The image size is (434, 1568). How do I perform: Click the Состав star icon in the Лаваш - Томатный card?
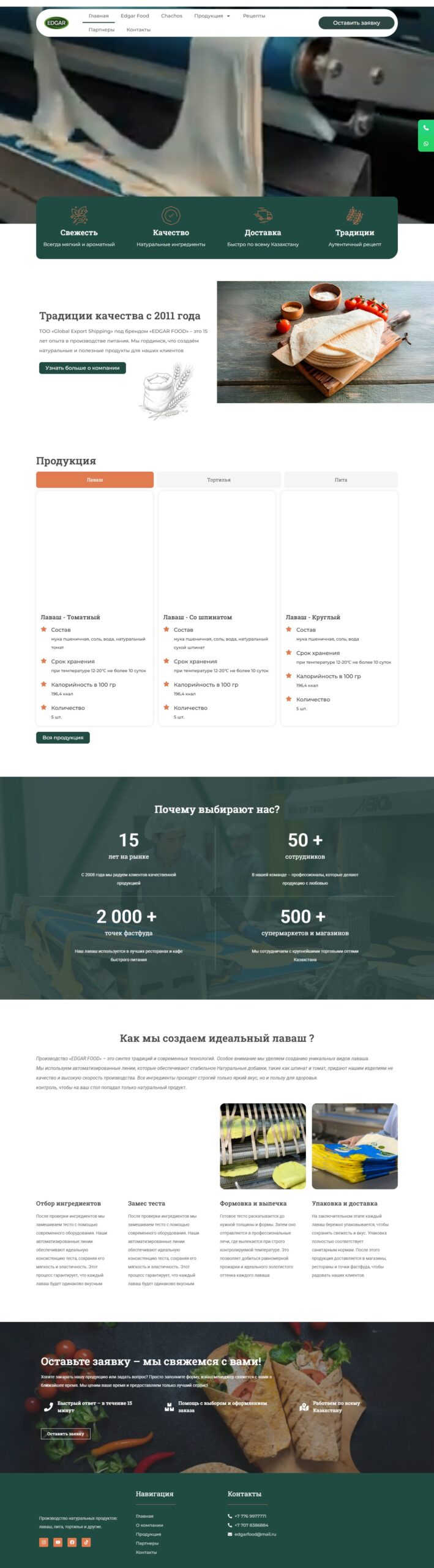point(43,629)
